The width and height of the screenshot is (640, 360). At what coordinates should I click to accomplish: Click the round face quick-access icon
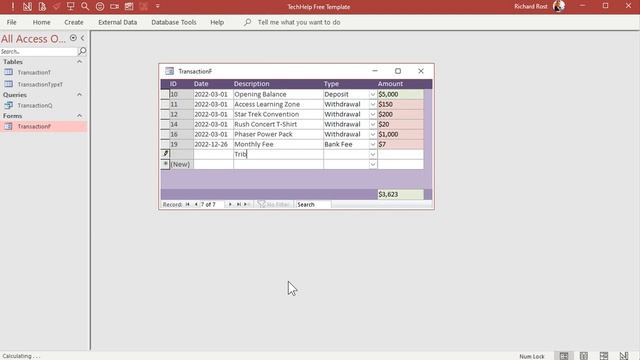tap(100, 6)
